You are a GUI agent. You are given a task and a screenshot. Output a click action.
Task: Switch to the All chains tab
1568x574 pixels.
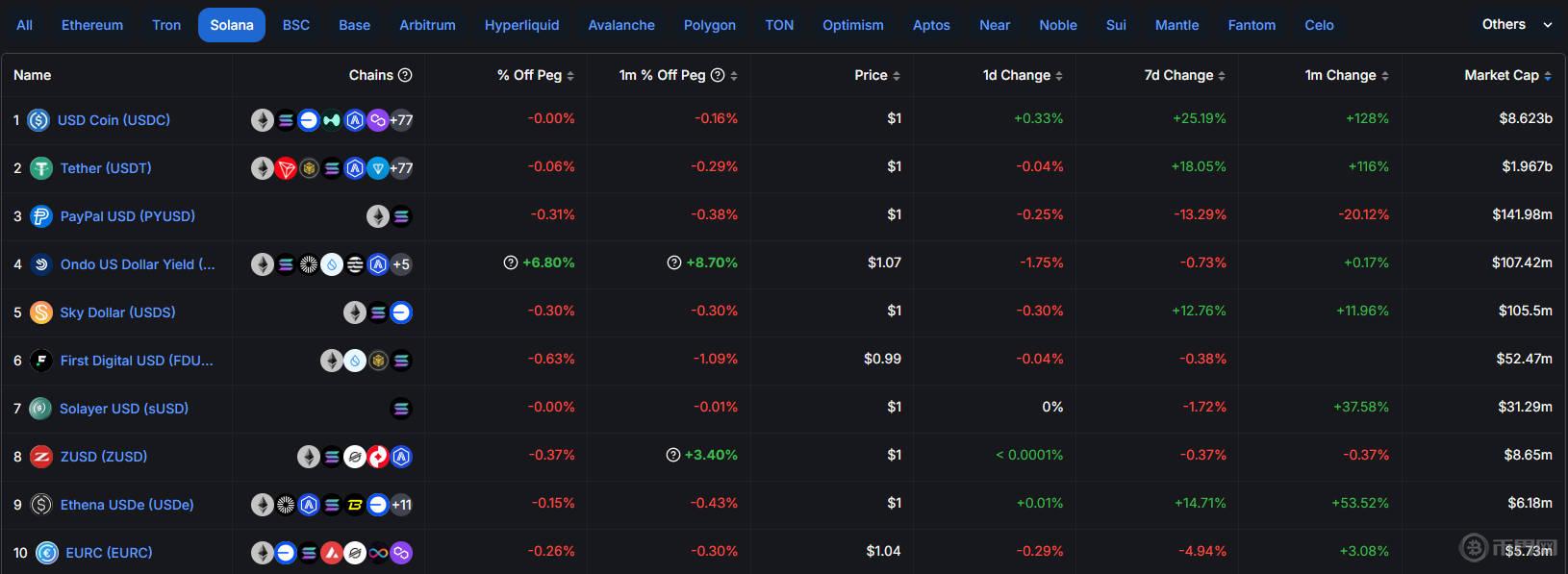point(25,25)
